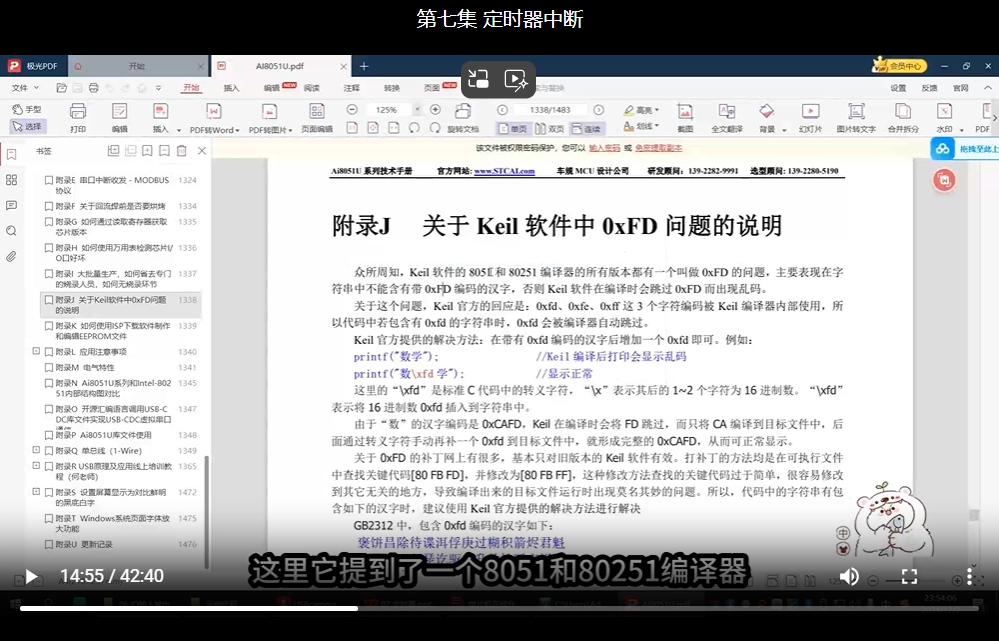Viewport: 999px width, 641px height.
Task: Expand the 附录R USB原理 bookmark
Action: (36, 466)
